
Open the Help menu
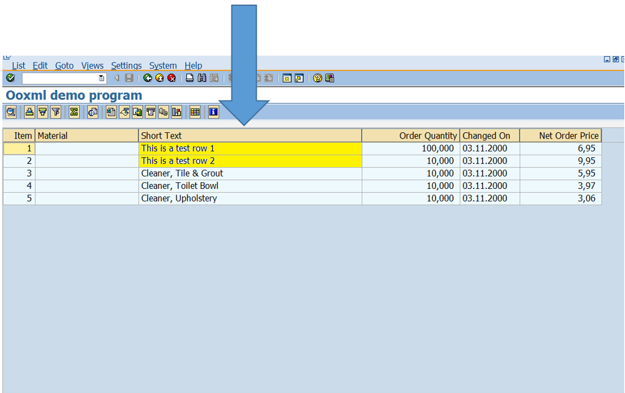193,65
